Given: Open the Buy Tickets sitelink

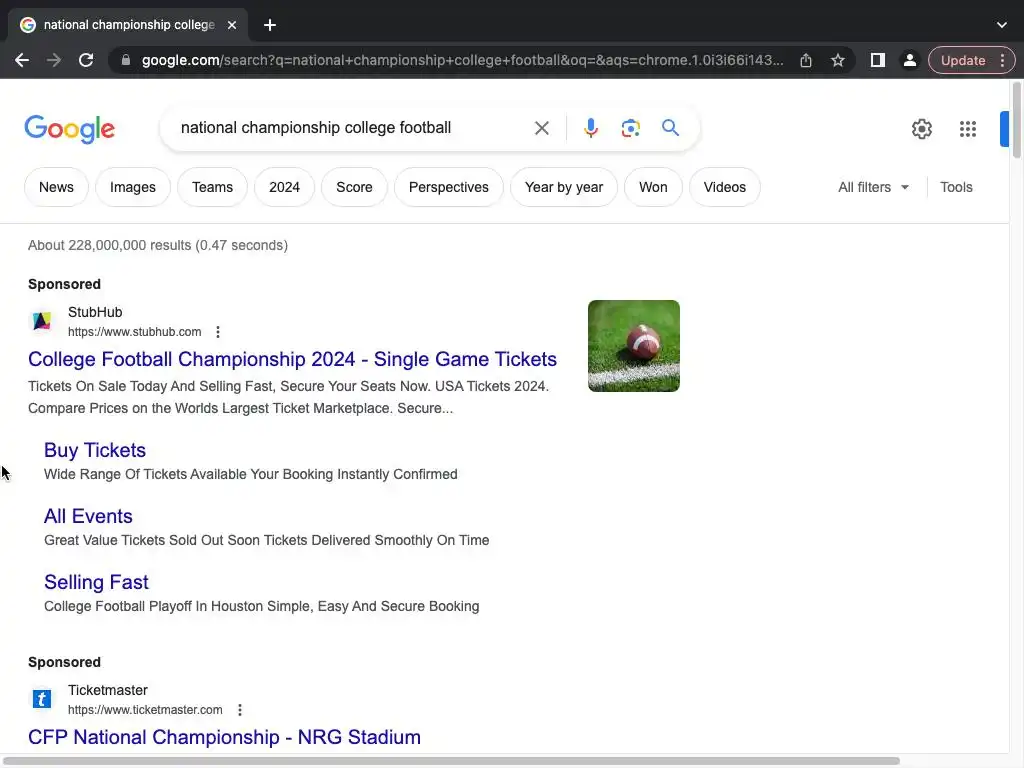Looking at the screenshot, I should 95,450.
